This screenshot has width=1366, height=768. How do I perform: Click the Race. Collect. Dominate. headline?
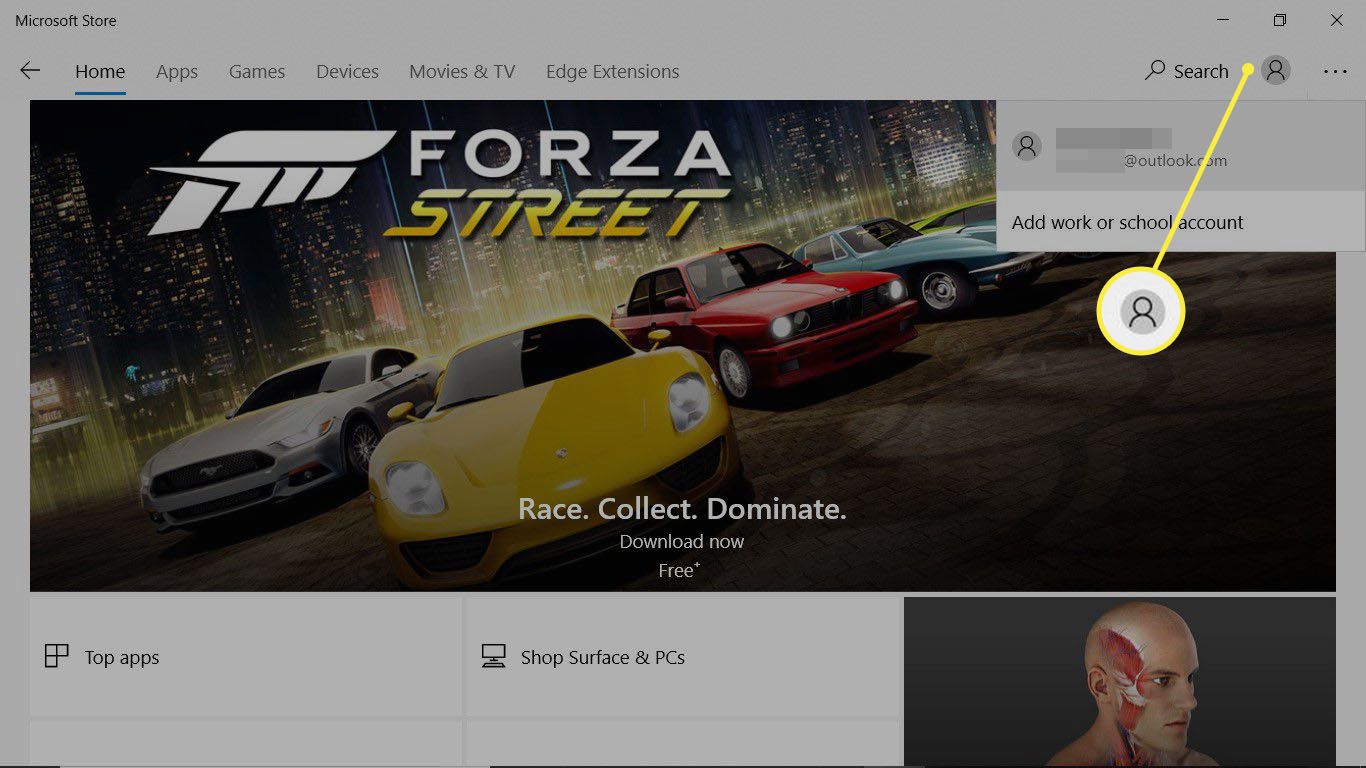[x=682, y=509]
